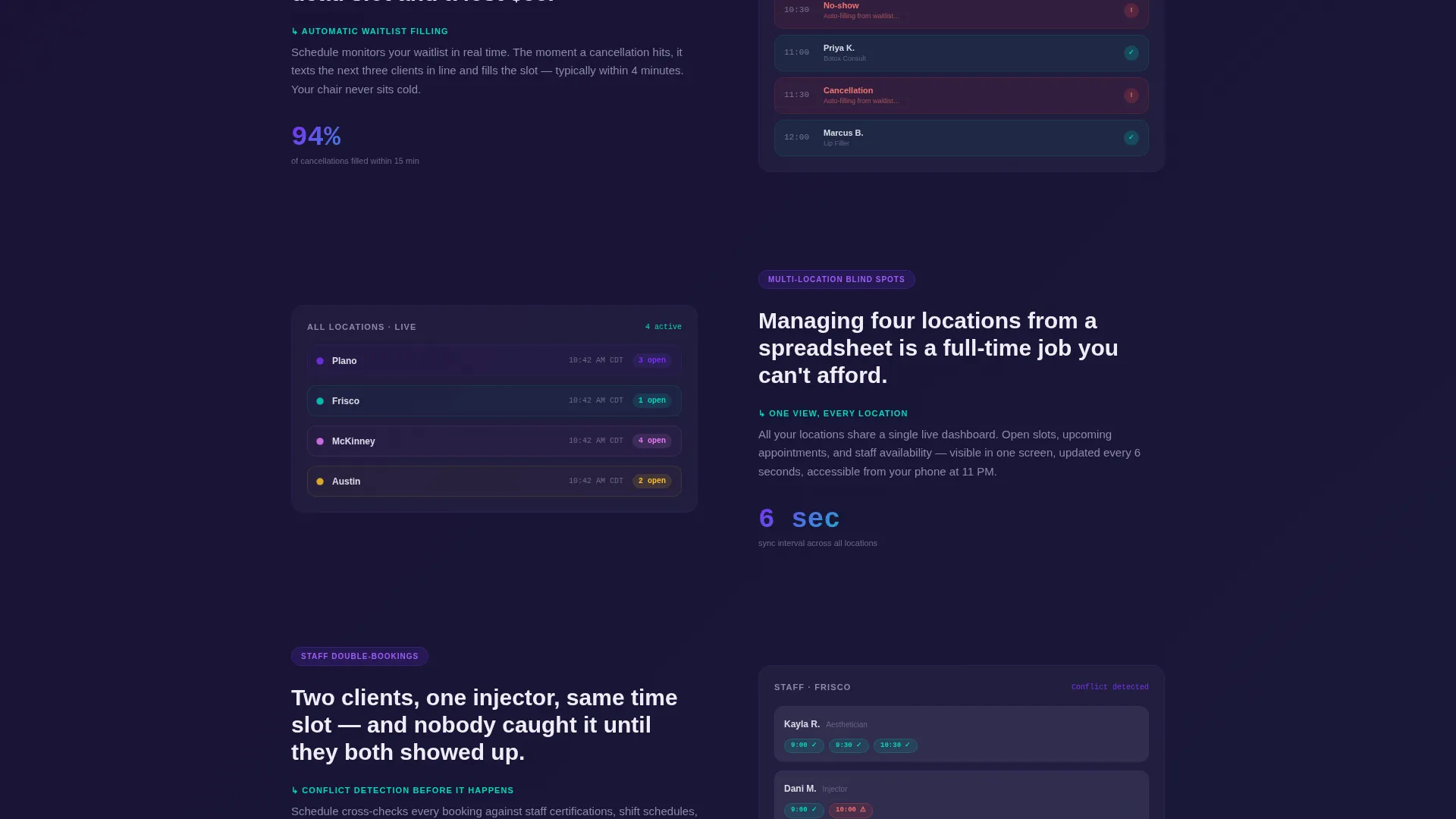Image resolution: width=1456 pixels, height=819 pixels.
Task: Select the Plano location row
Action: [494, 361]
